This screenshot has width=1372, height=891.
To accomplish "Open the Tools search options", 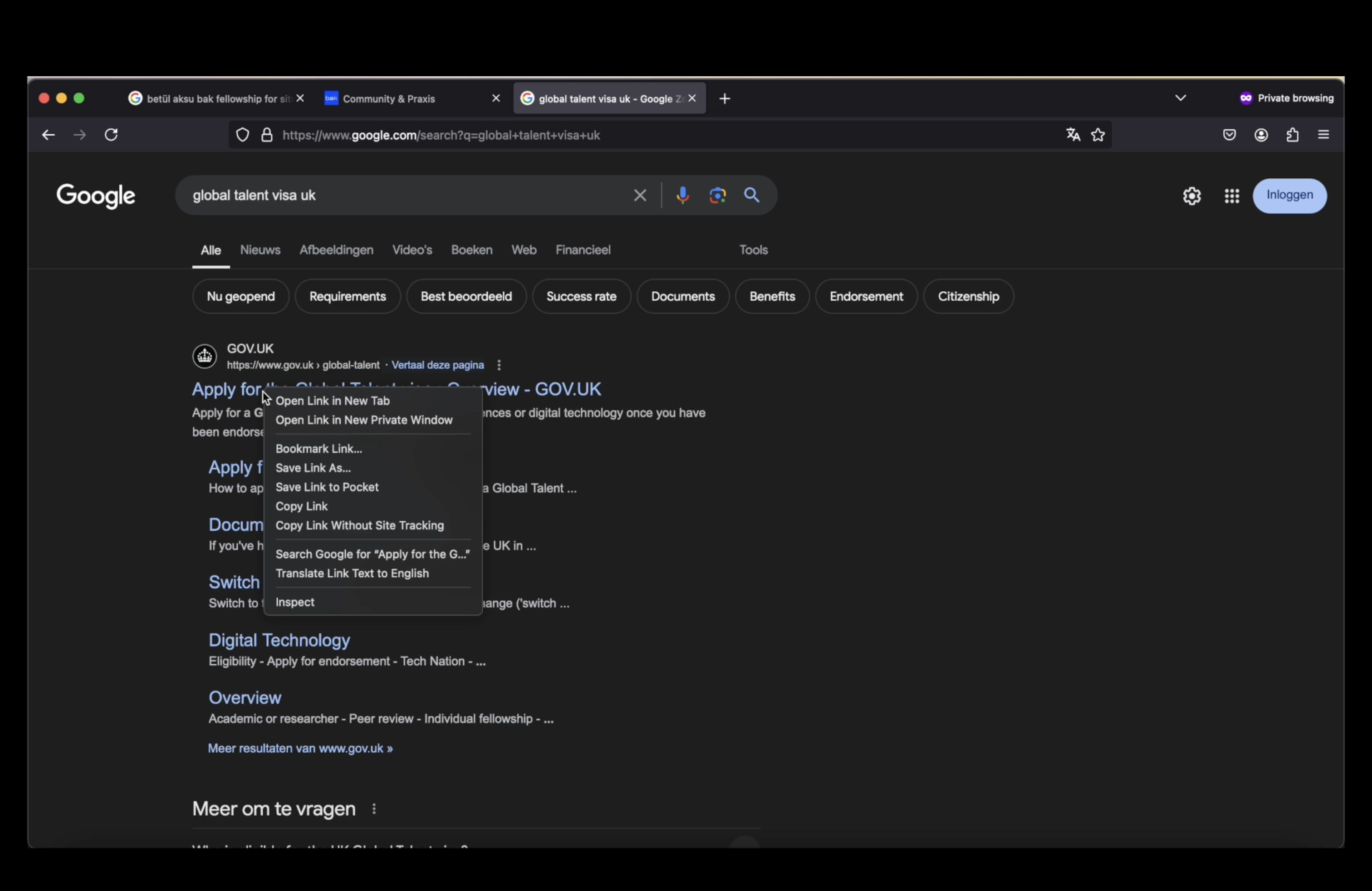I will pyautogui.click(x=754, y=250).
